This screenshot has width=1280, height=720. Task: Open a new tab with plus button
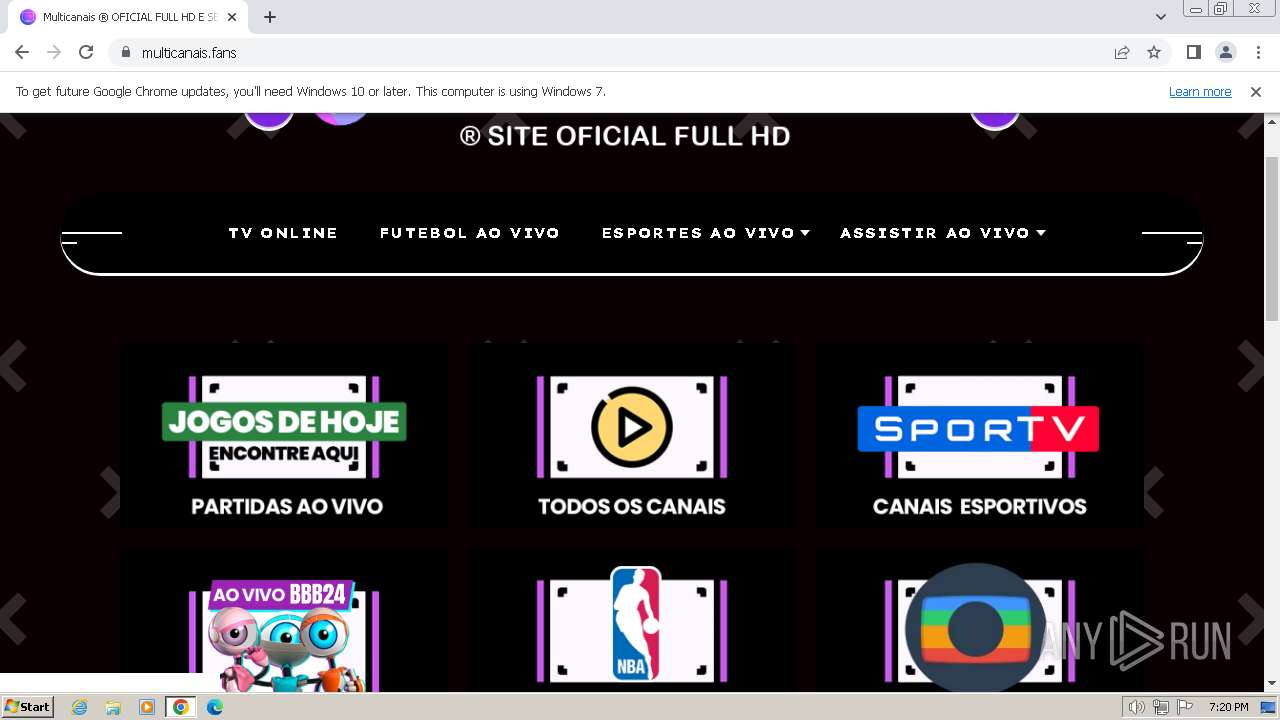(270, 17)
